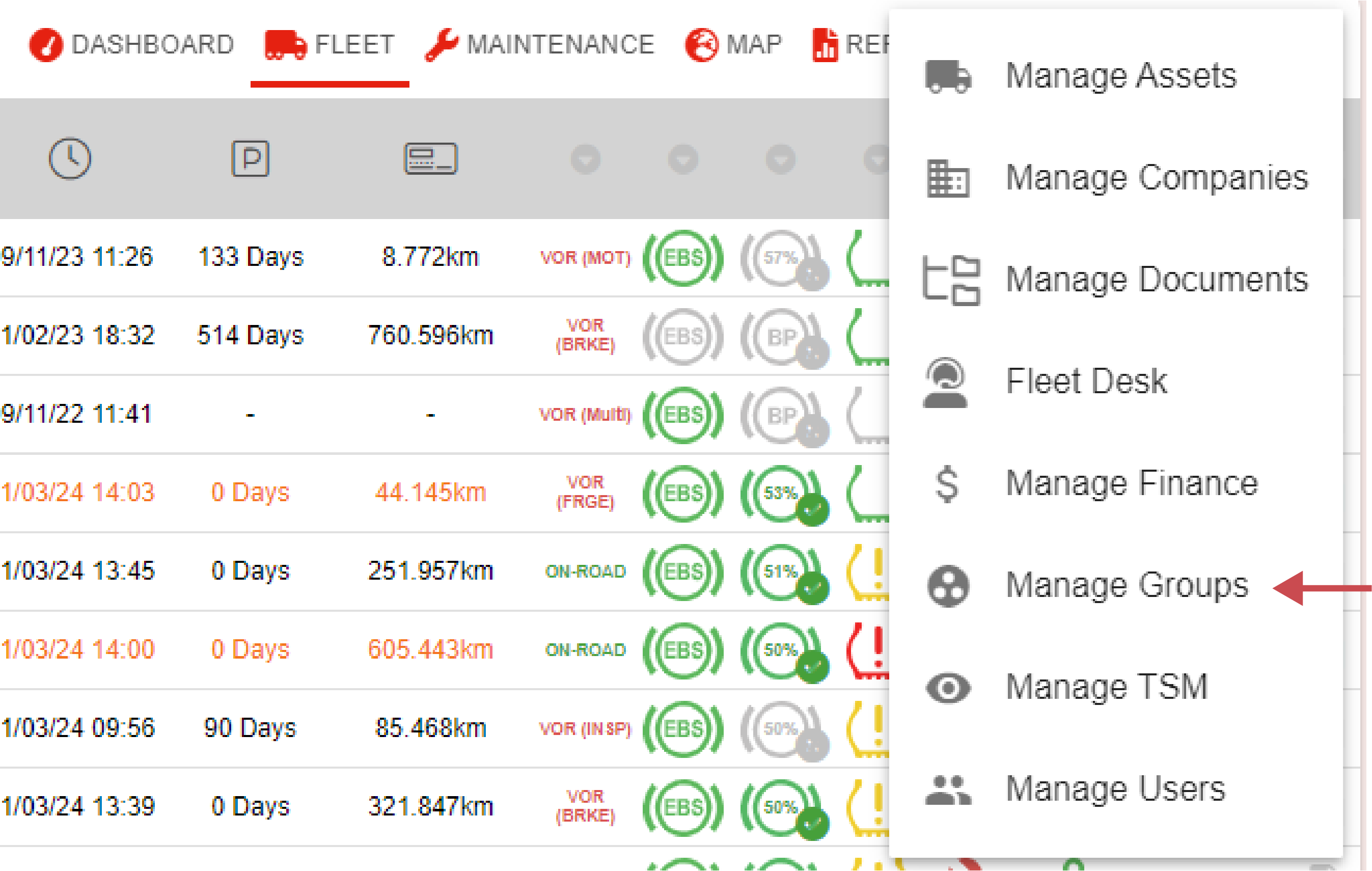This screenshot has width=1372, height=871.
Task: Open the second column filter dropdown arrow
Action: 682,159
